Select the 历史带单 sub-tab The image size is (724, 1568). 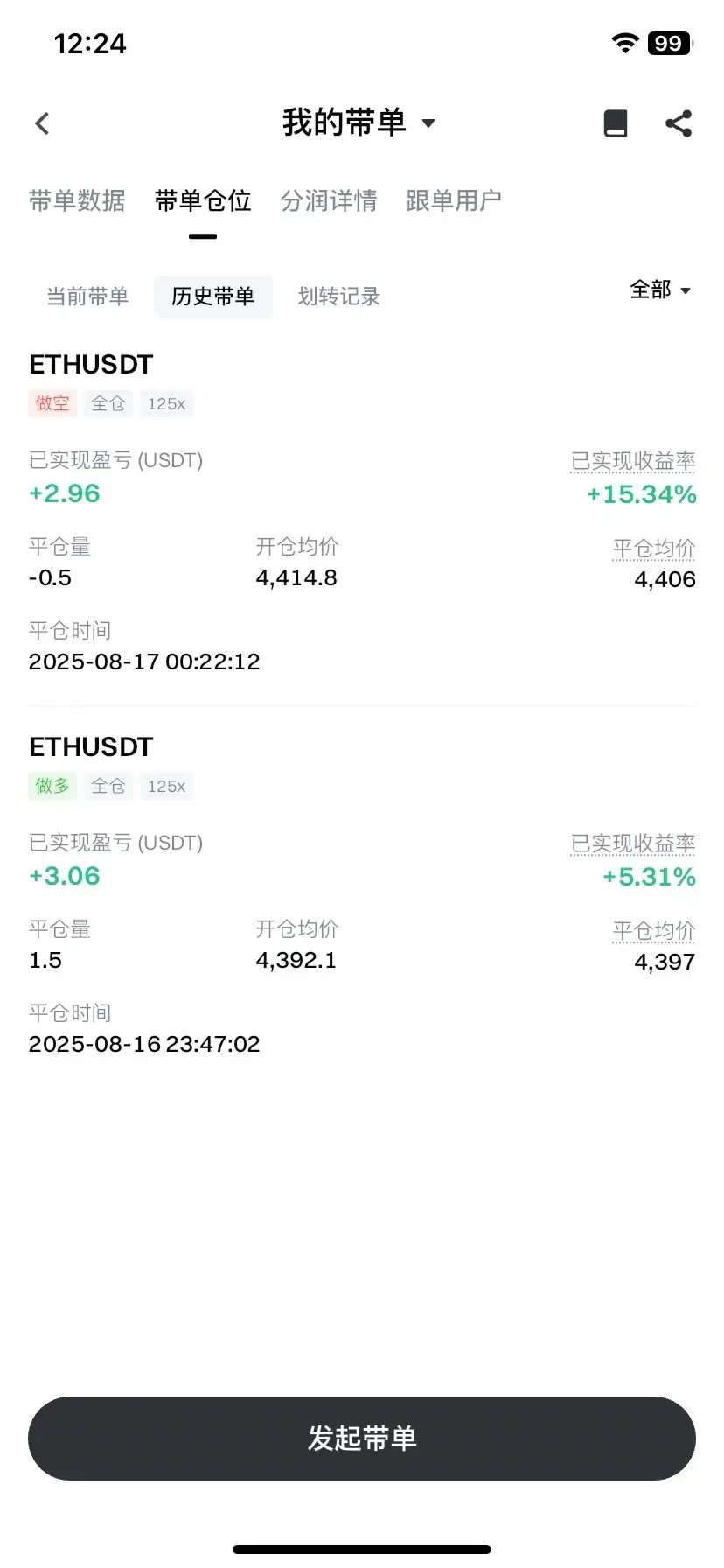coord(213,297)
